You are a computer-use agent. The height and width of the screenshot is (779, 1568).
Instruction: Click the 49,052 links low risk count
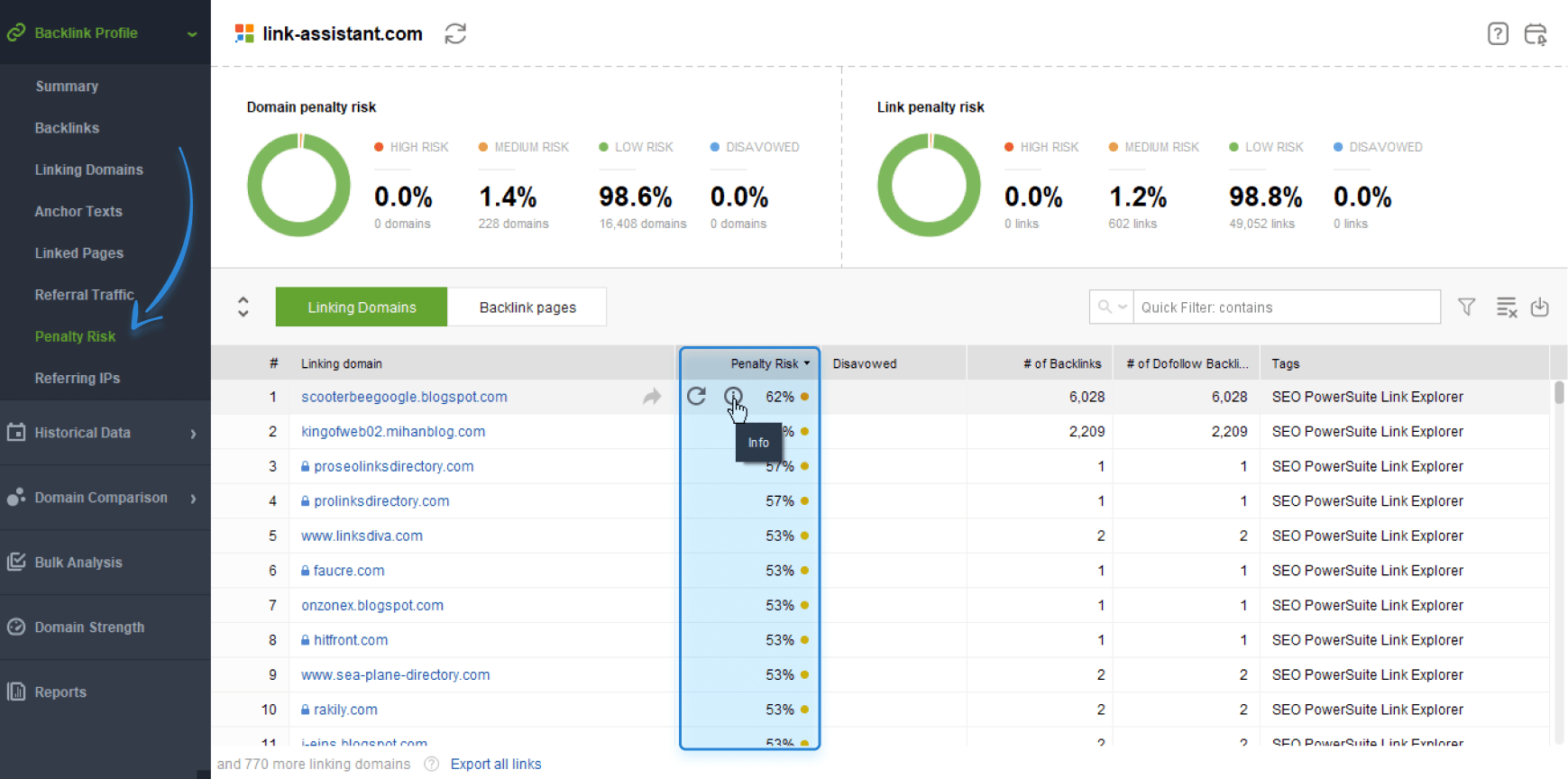1261,224
